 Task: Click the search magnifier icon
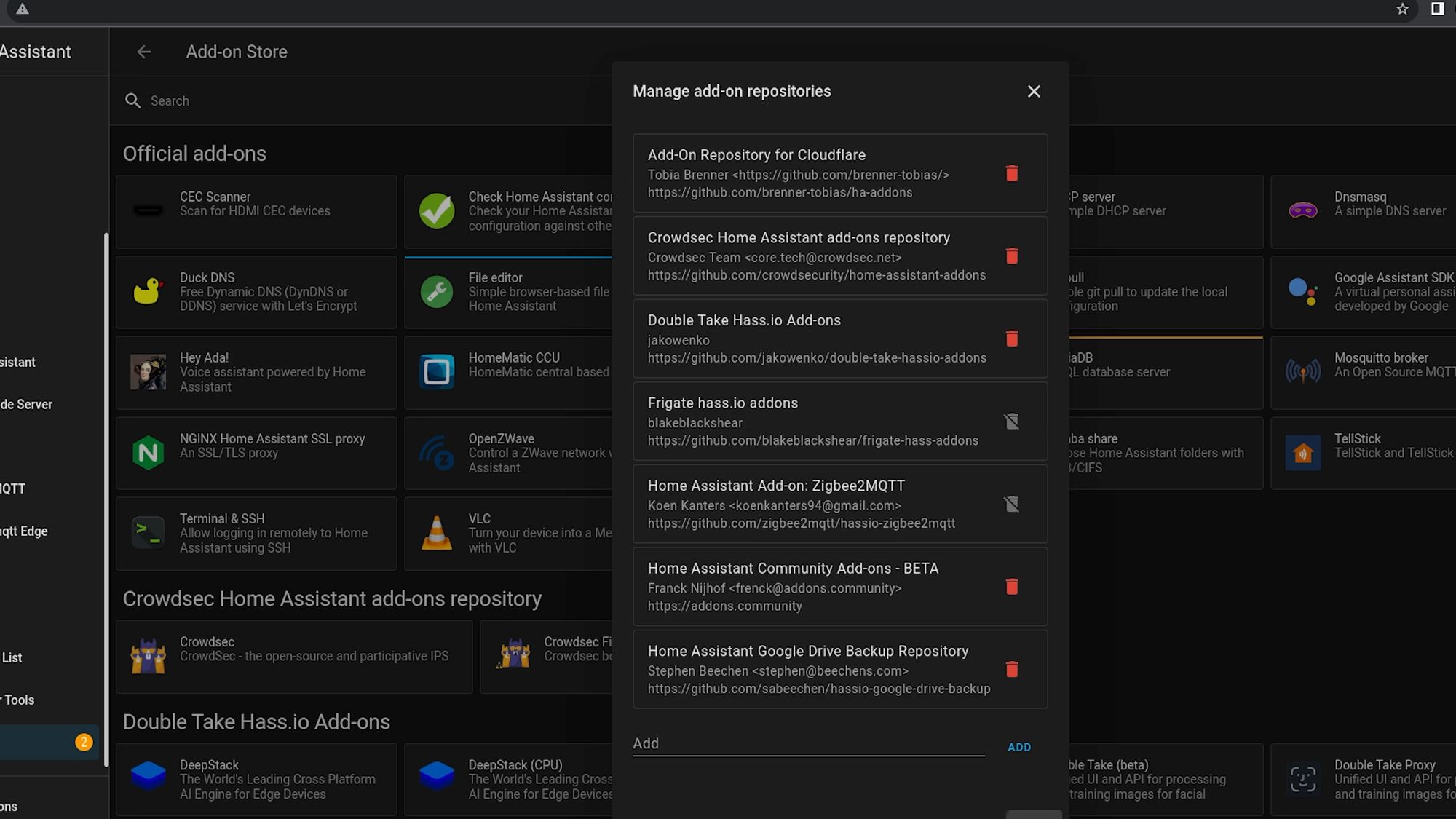[x=132, y=100]
